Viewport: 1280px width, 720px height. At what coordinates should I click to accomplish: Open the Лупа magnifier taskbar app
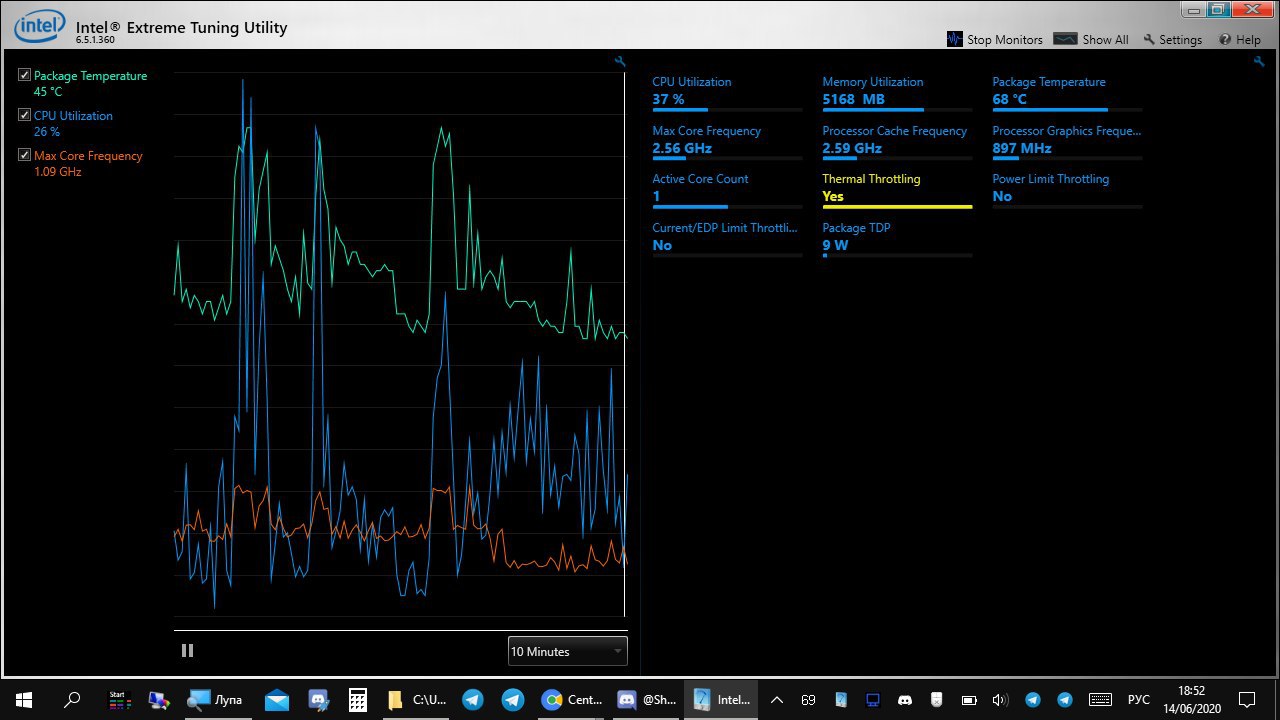pos(216,700)
